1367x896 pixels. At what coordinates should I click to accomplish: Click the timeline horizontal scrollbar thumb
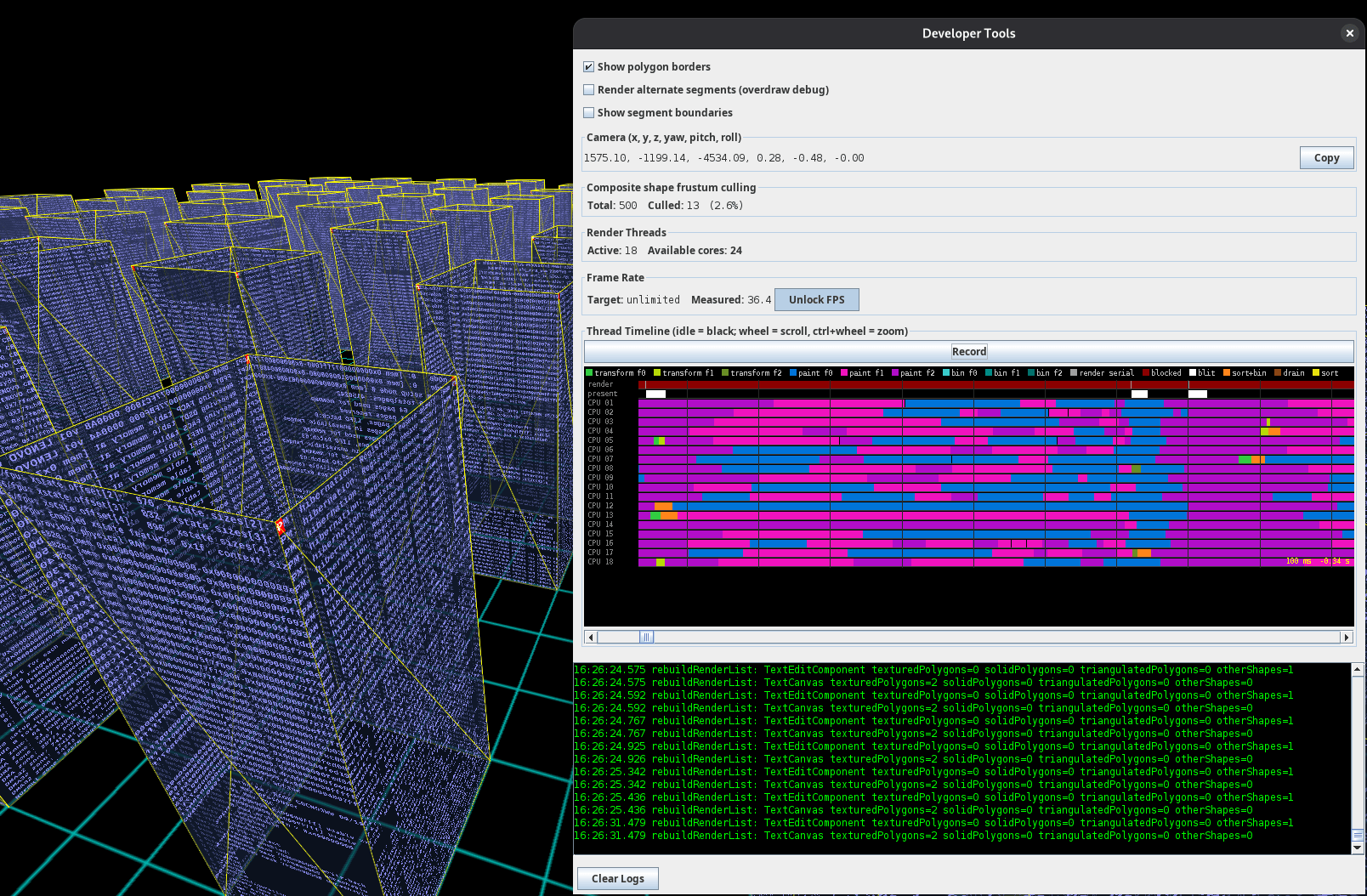tap(646, 637)
